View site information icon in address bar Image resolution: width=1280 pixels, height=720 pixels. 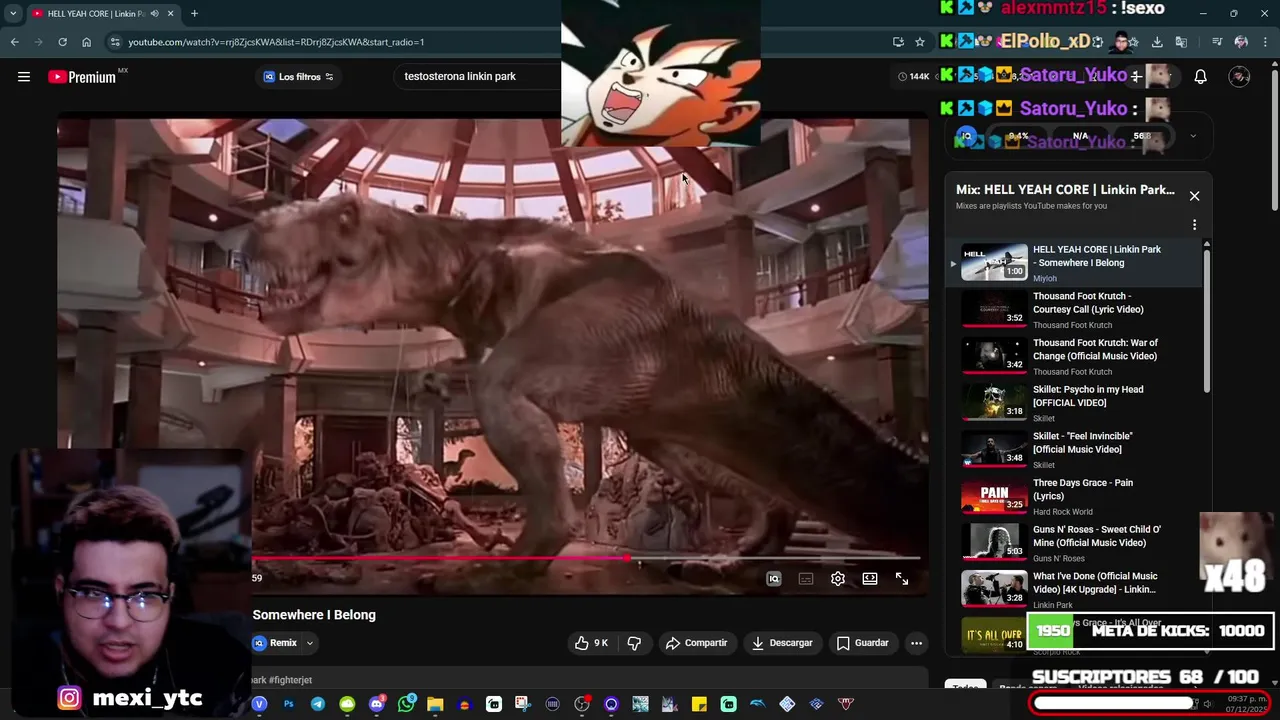(115, 42)
